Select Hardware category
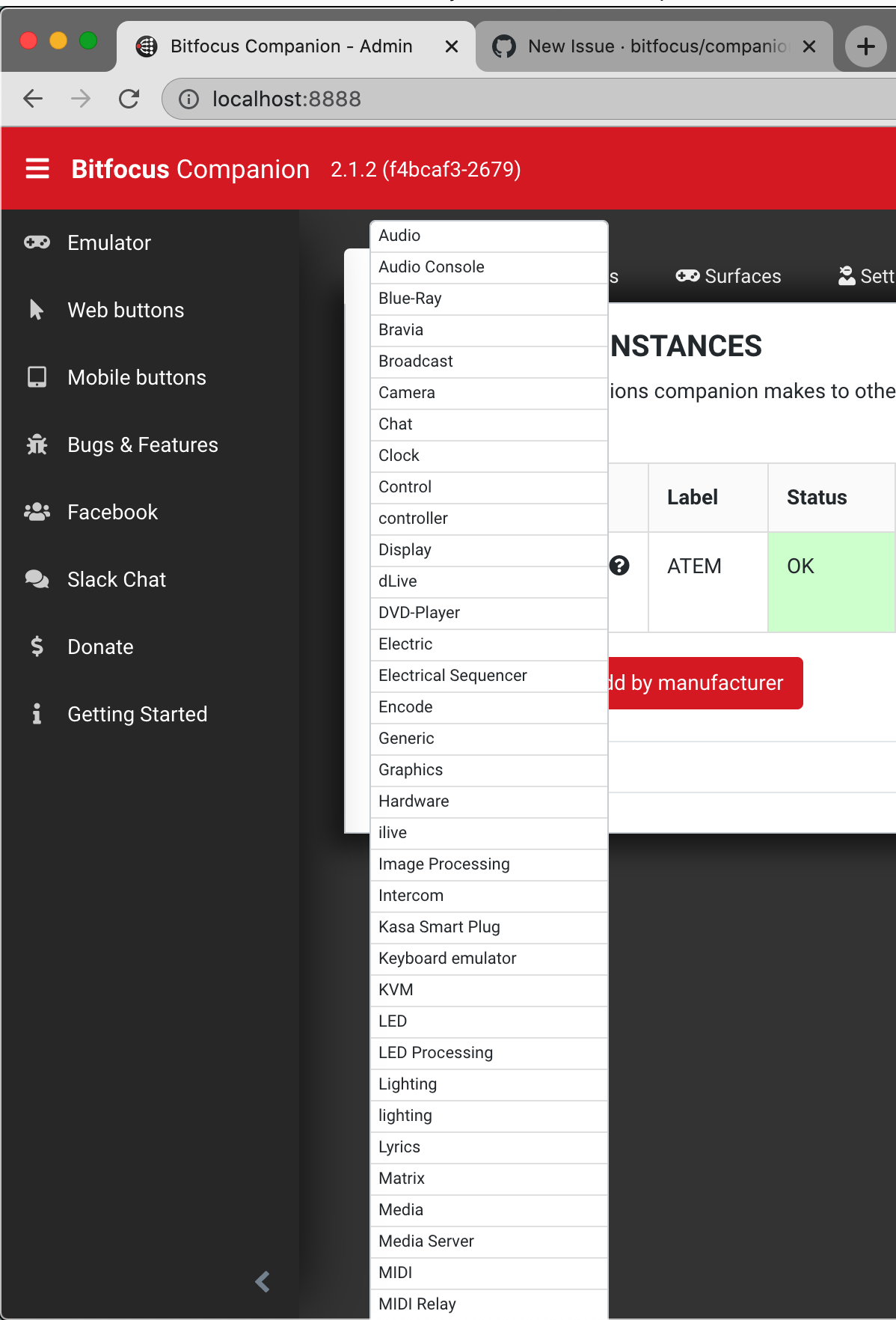Viewport: 896px width, 1320px height. (x=489, y=801)
